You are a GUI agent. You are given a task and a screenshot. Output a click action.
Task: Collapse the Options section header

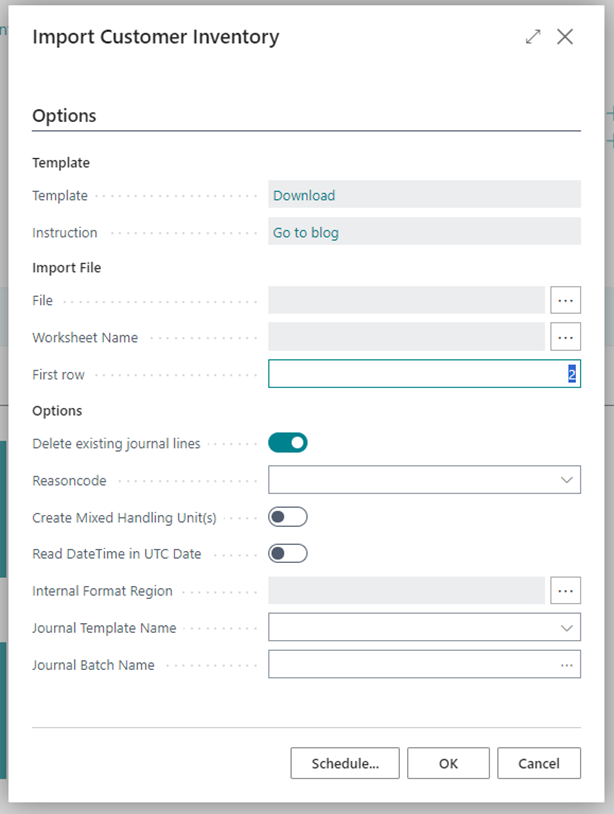click(64, 116)
